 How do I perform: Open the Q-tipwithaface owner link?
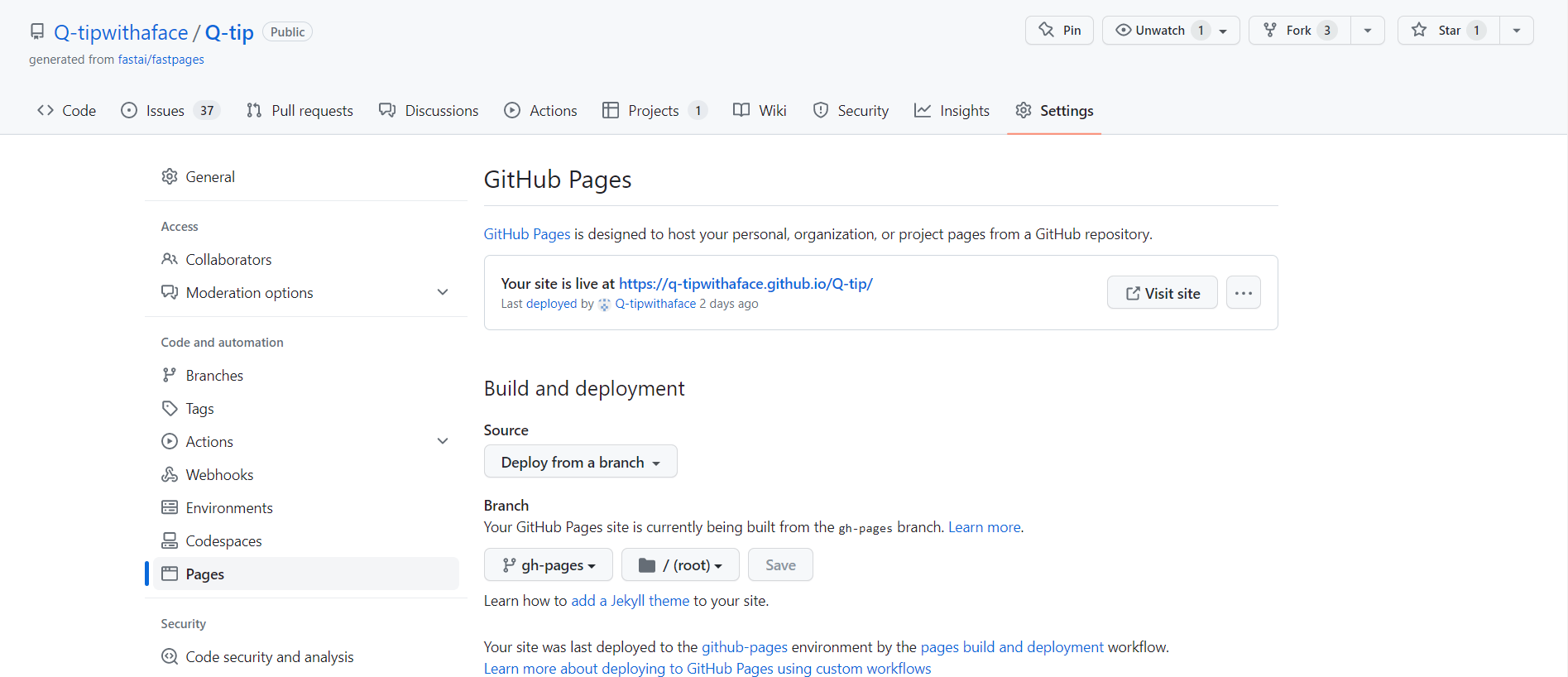[121, 32]
